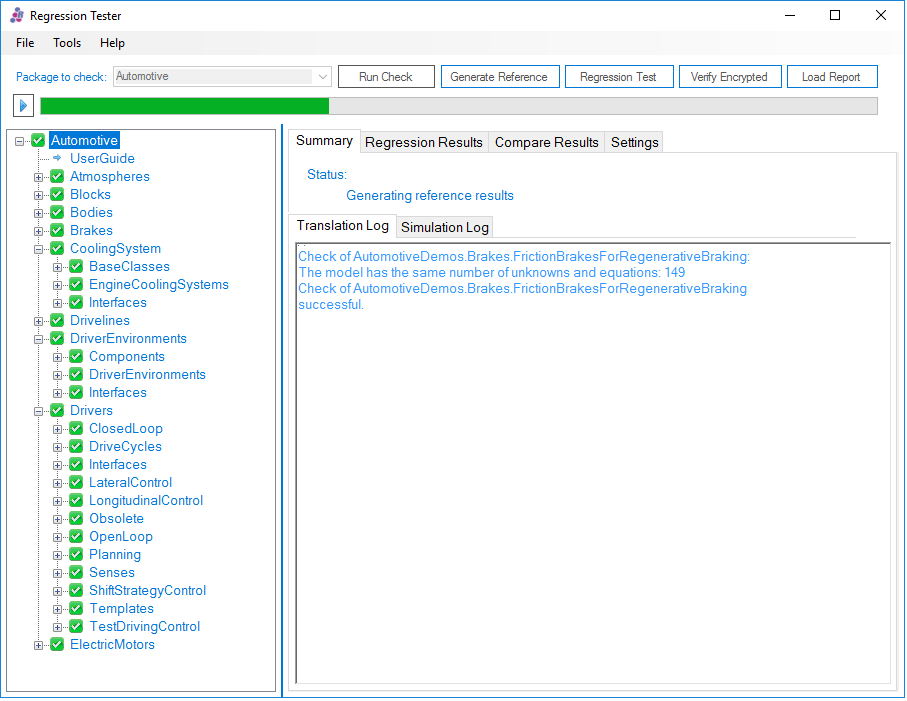Click the UserGuide arrow icon in the tree

[57, 158]
